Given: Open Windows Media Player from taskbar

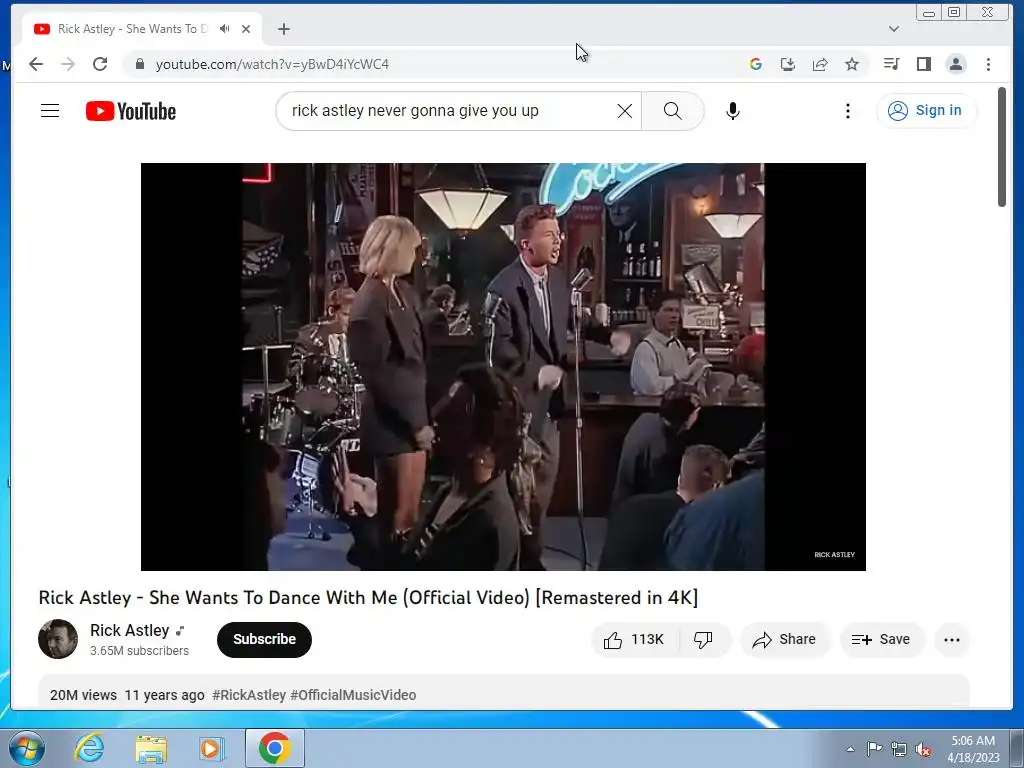Looking at the screenshot, I should pos(211,748).
